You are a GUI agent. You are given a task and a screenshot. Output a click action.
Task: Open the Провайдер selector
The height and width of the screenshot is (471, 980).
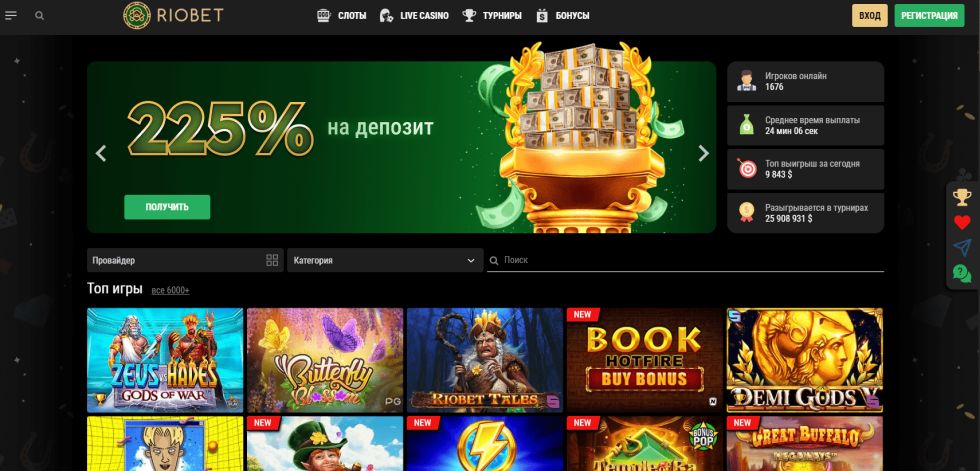pos(185,260)
